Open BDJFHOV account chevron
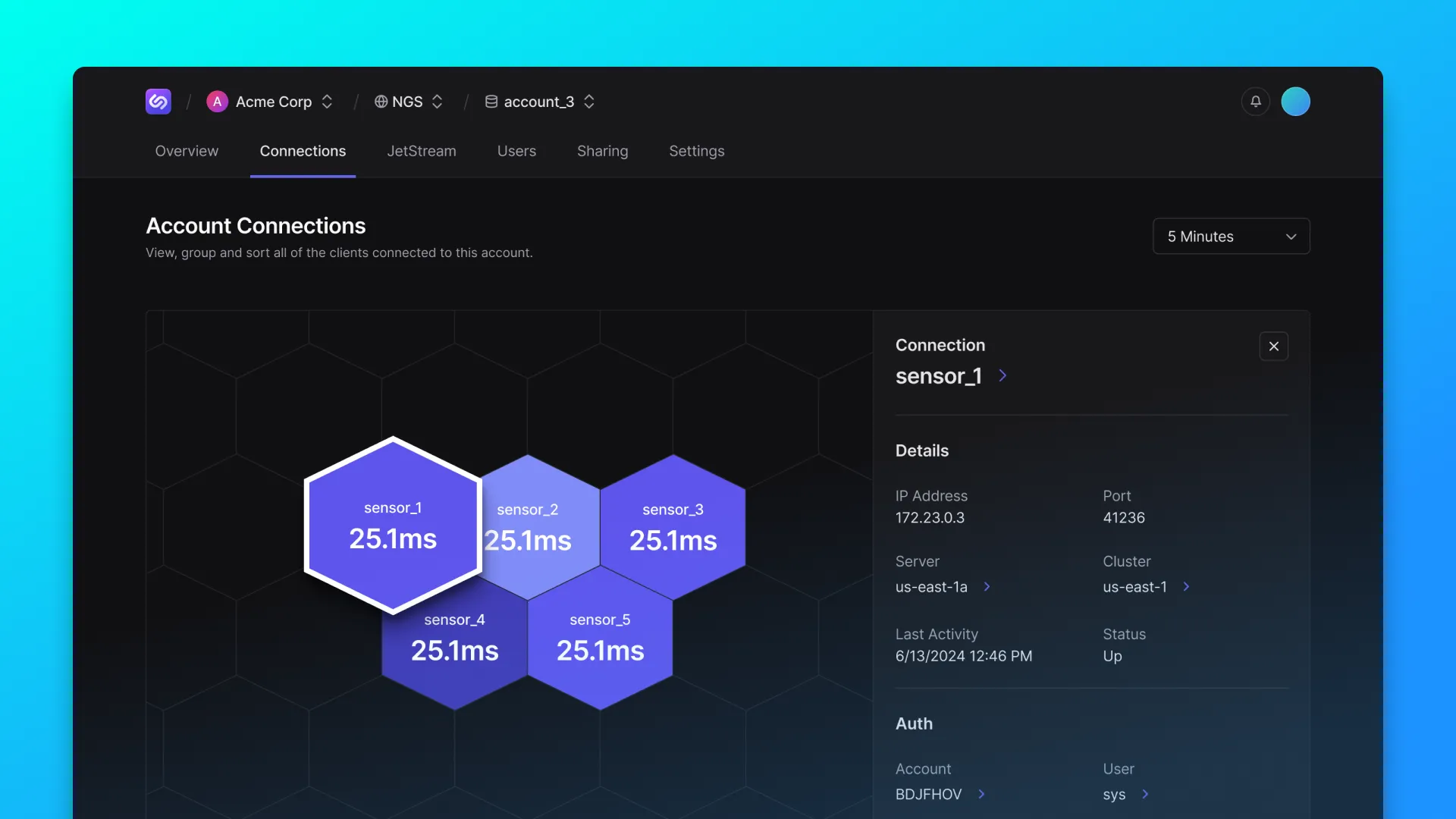Image resolution: width=1456 pixels, height=819 pixels. point(981,795)
